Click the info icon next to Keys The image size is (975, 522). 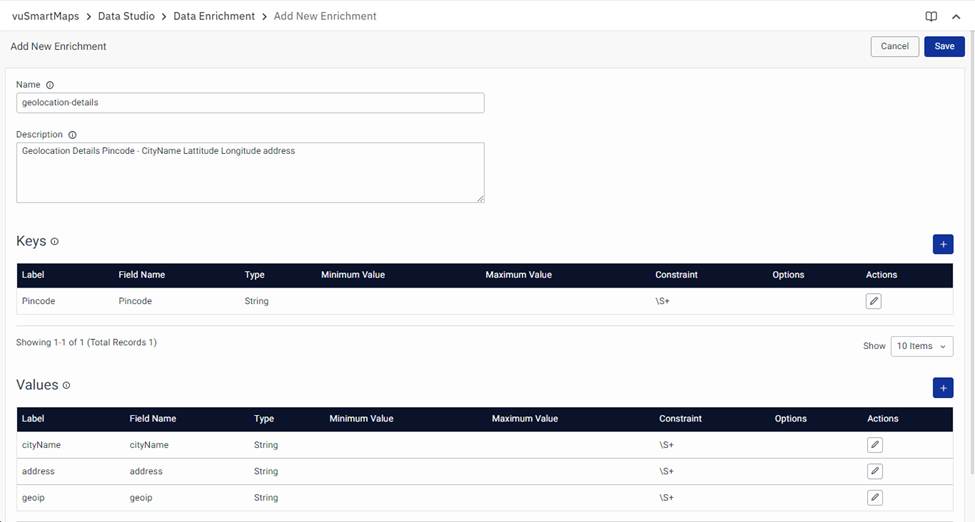point(55,242)
